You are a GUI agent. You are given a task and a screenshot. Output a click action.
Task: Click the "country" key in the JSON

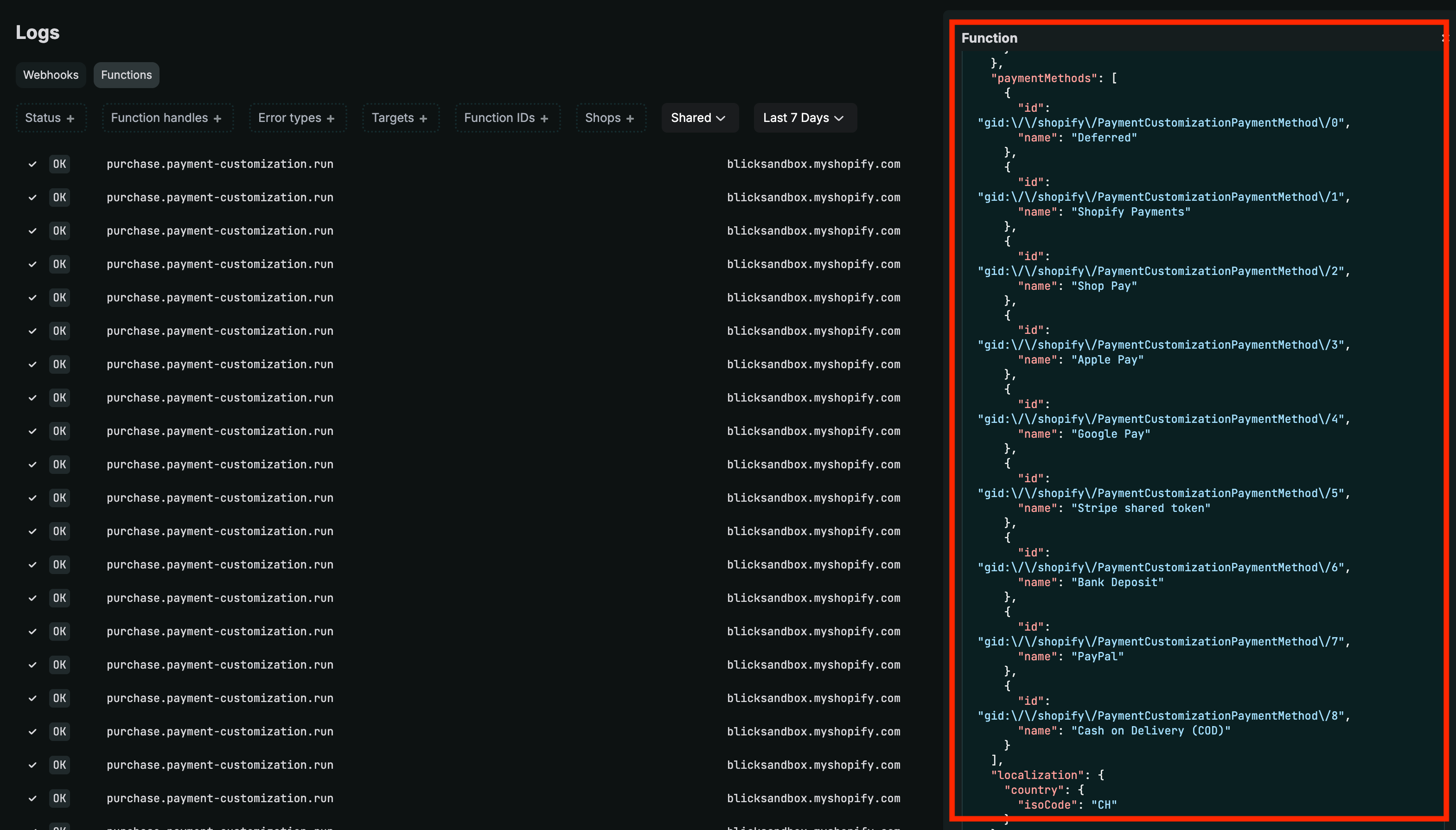pos(1034,790)
